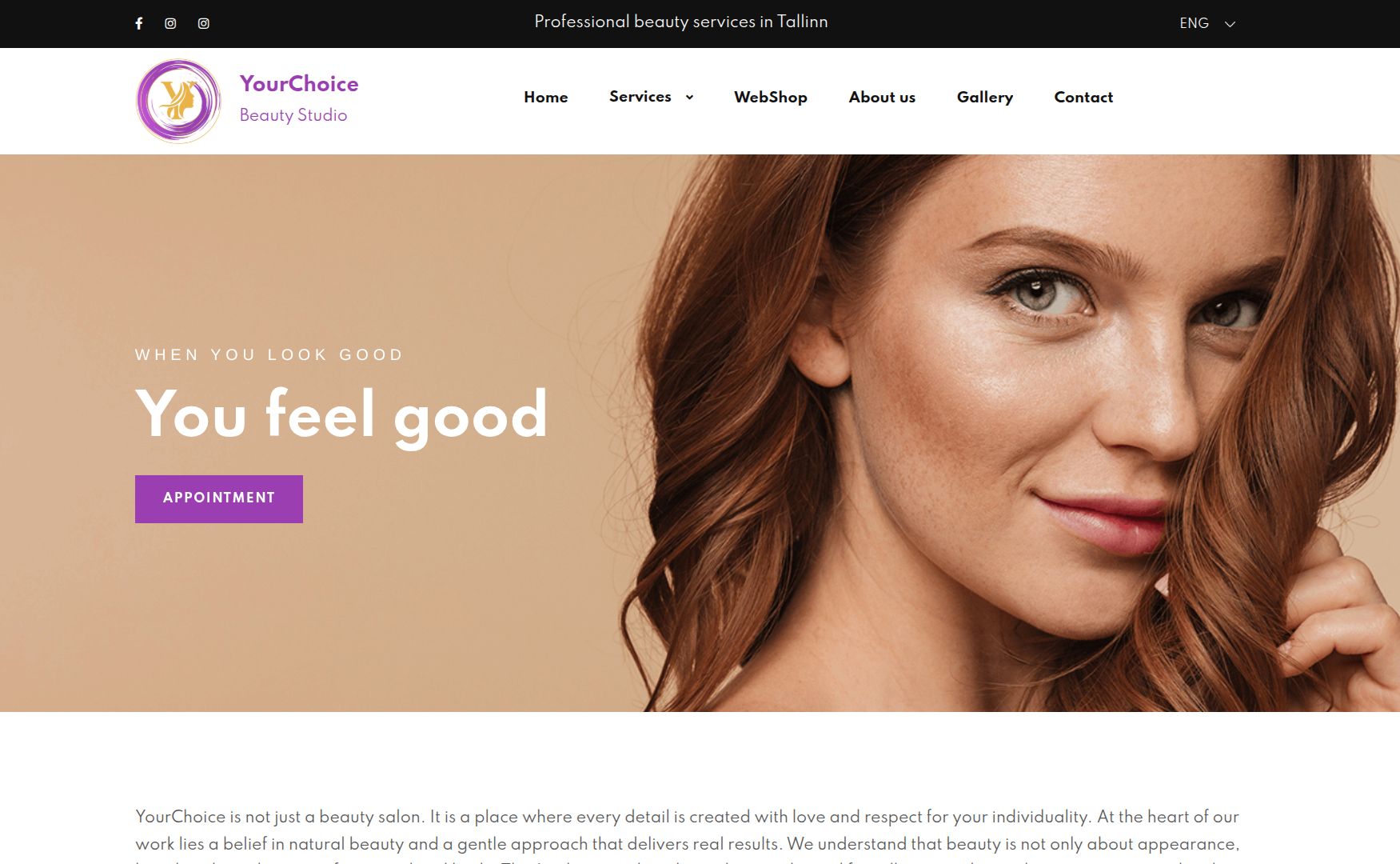
Task: Open the Facebook page icon
Action: 139,23
